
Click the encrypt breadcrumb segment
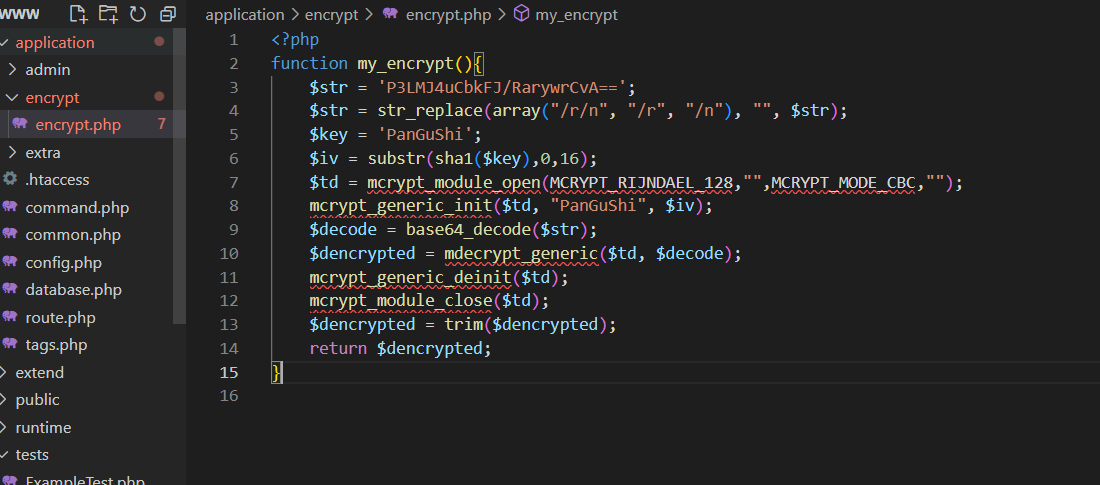[333, 14]
